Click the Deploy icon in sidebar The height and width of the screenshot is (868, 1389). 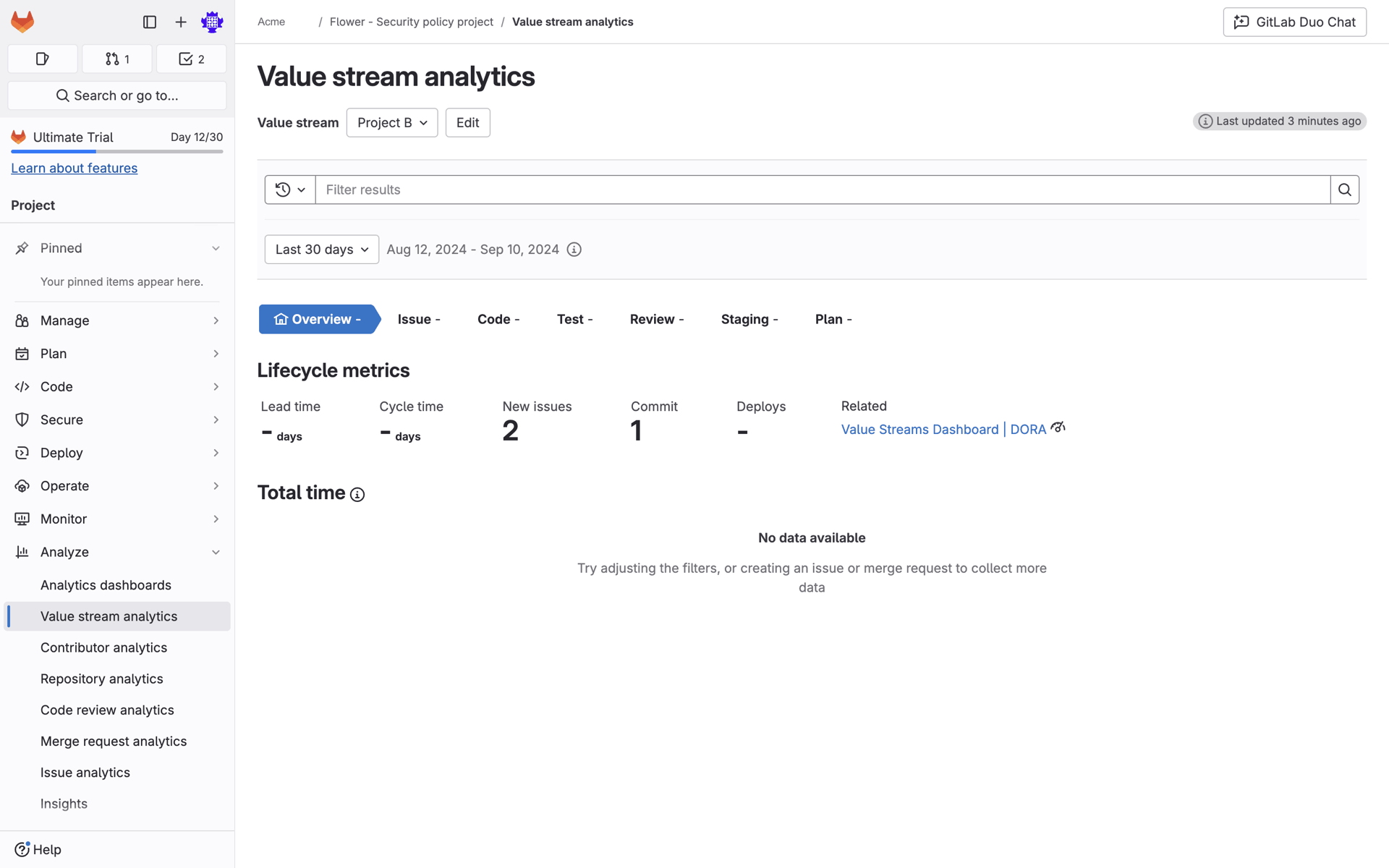coord(22,453)
